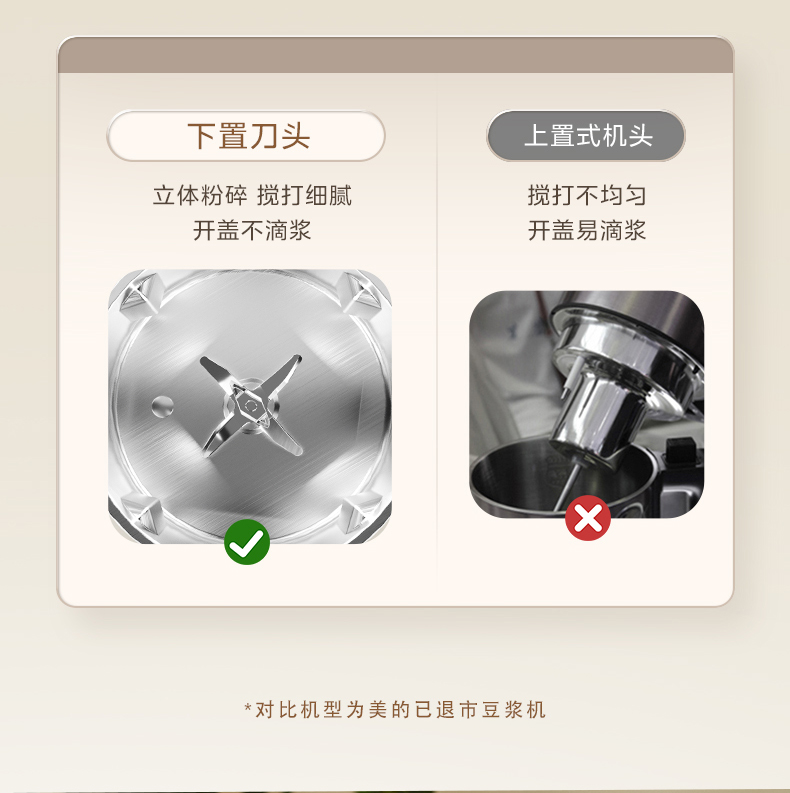Open the stainless blade base image
The image size is (790, 793).
[250, 407]
